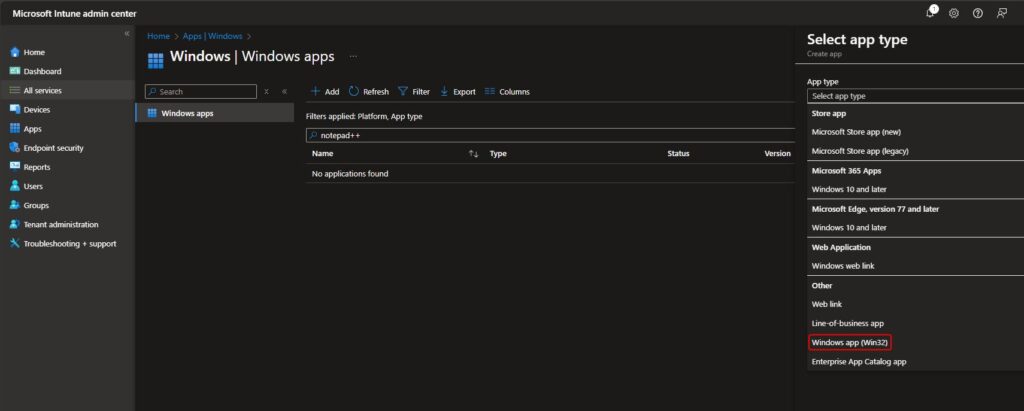Click Filters applied: Platform, App type text
Screen dimensions: 1024x411
(364, 116)
